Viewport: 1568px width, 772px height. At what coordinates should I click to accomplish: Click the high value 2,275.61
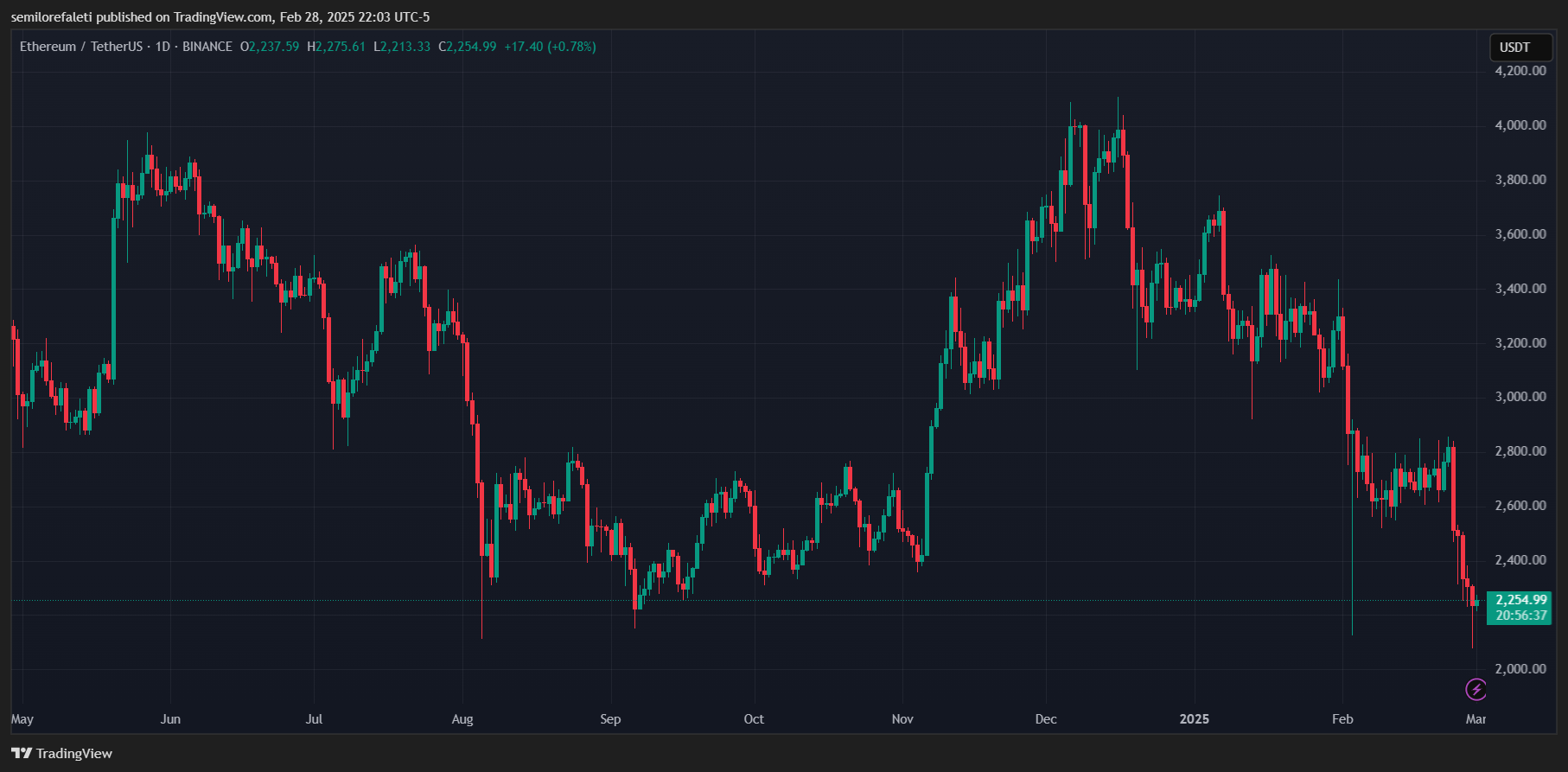pos(341,47)
